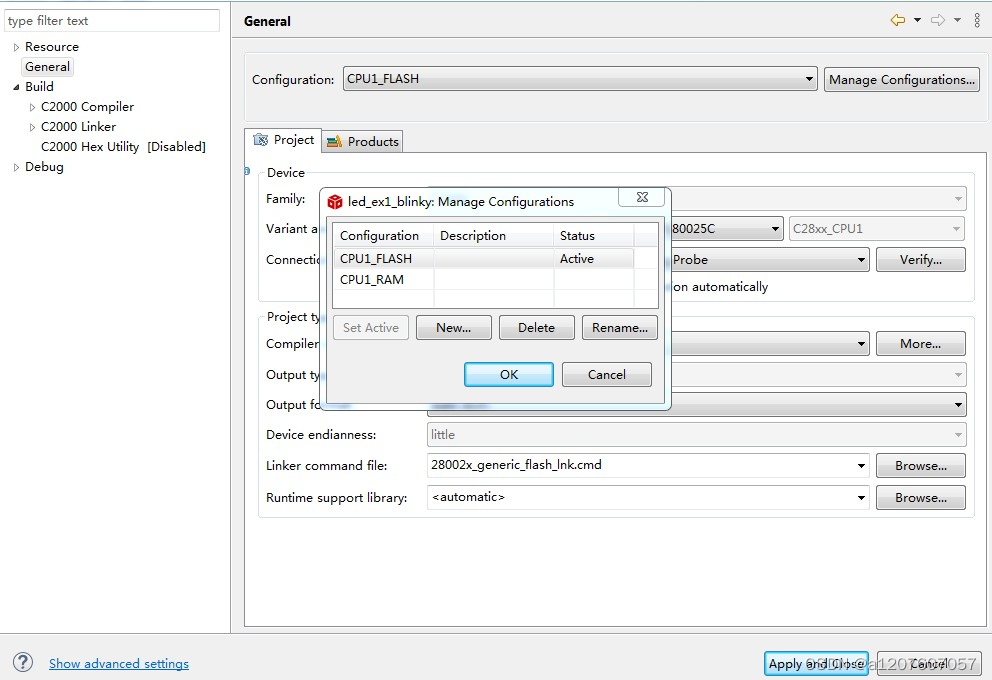Browse for the Runtime support library
Screen dimensions: 992x680
(921, 498)
